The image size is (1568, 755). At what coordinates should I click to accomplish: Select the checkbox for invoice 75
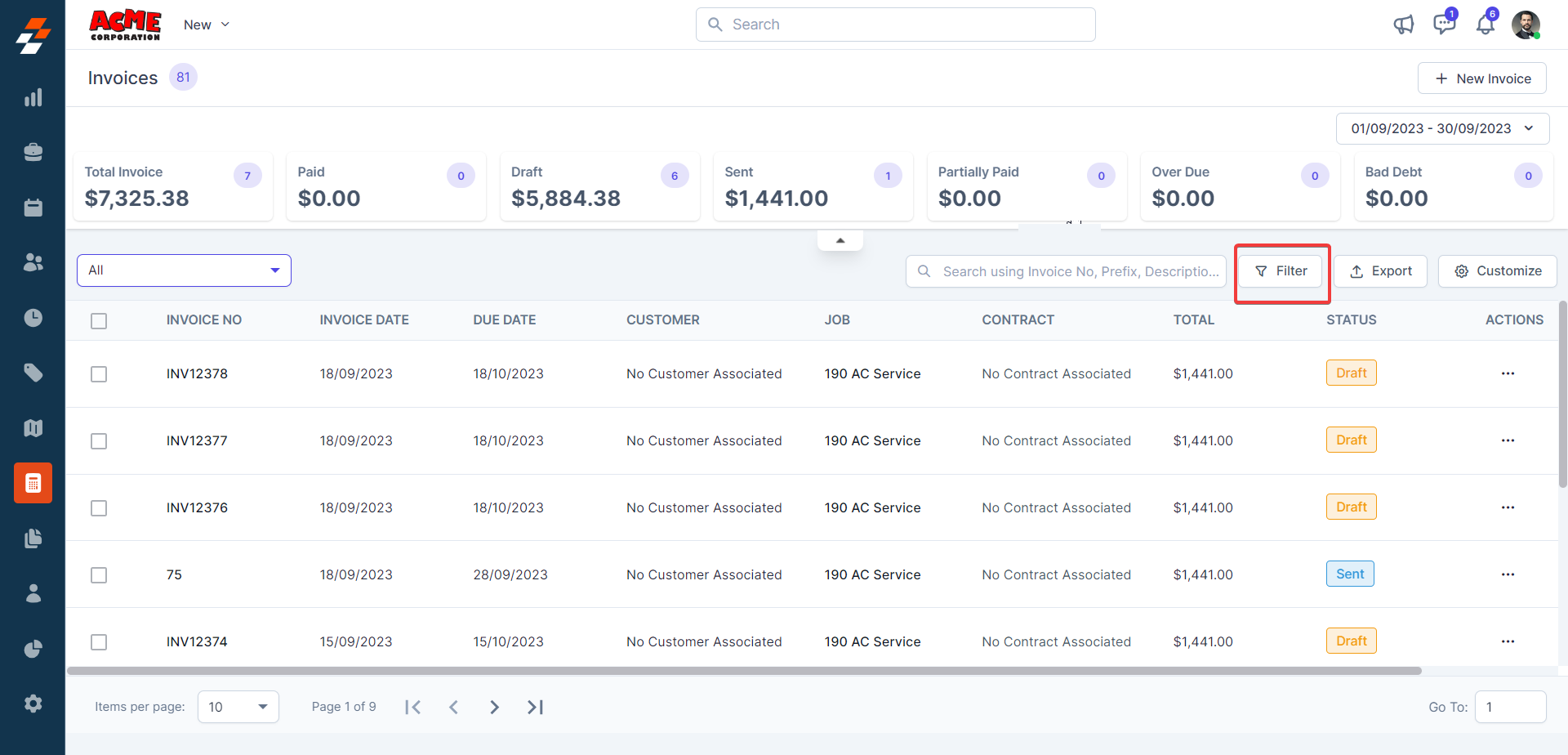[99, 575]
